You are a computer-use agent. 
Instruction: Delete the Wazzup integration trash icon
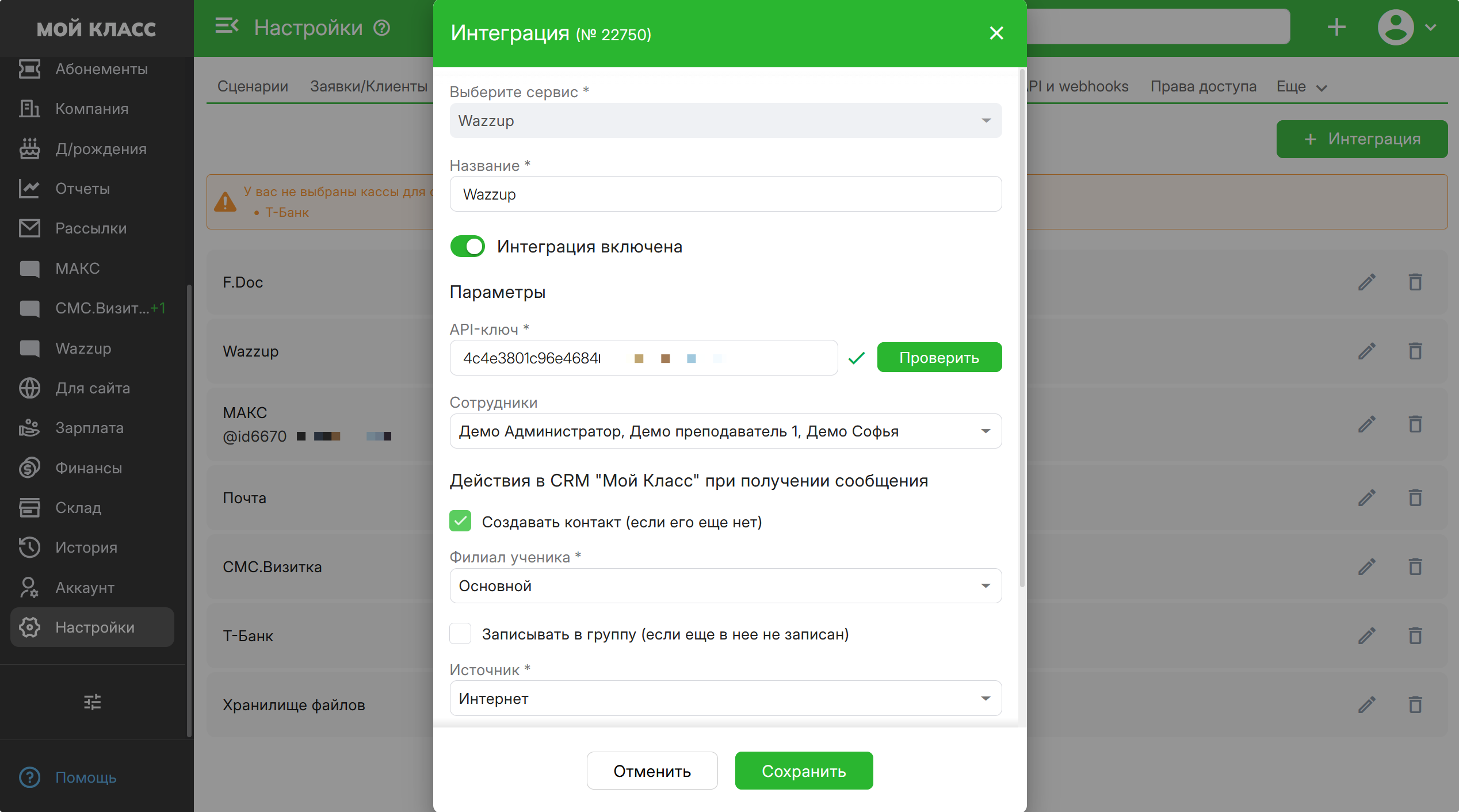[1415, 351]
